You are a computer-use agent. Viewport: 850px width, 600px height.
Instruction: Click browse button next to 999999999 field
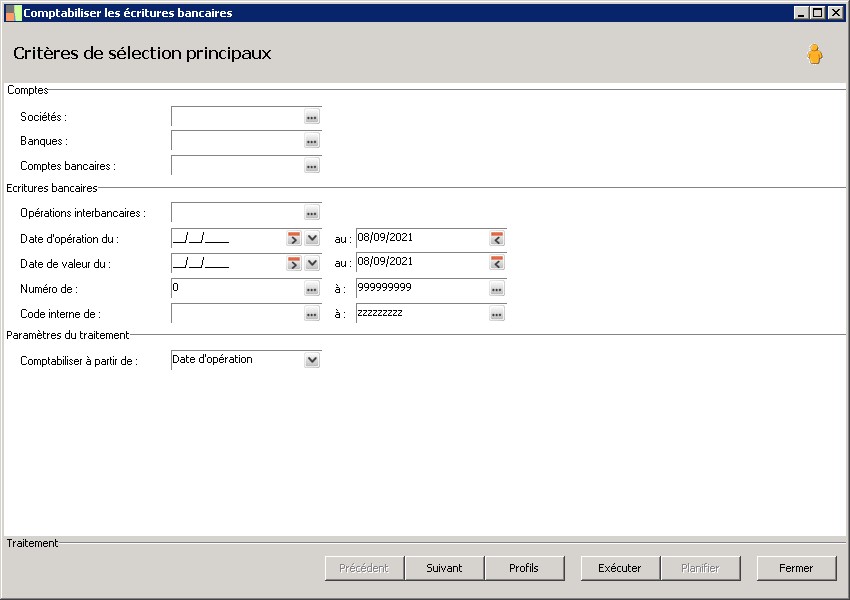coord(497,289)
